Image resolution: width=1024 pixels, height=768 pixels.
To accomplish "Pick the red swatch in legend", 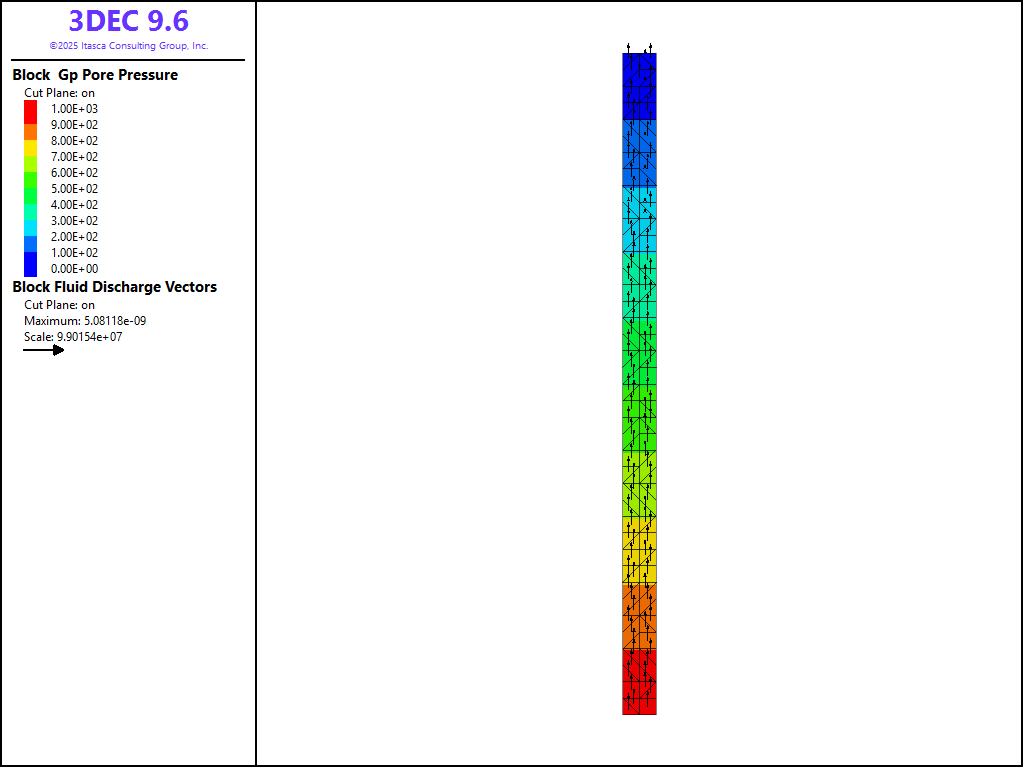I will (x=31, y=109).
